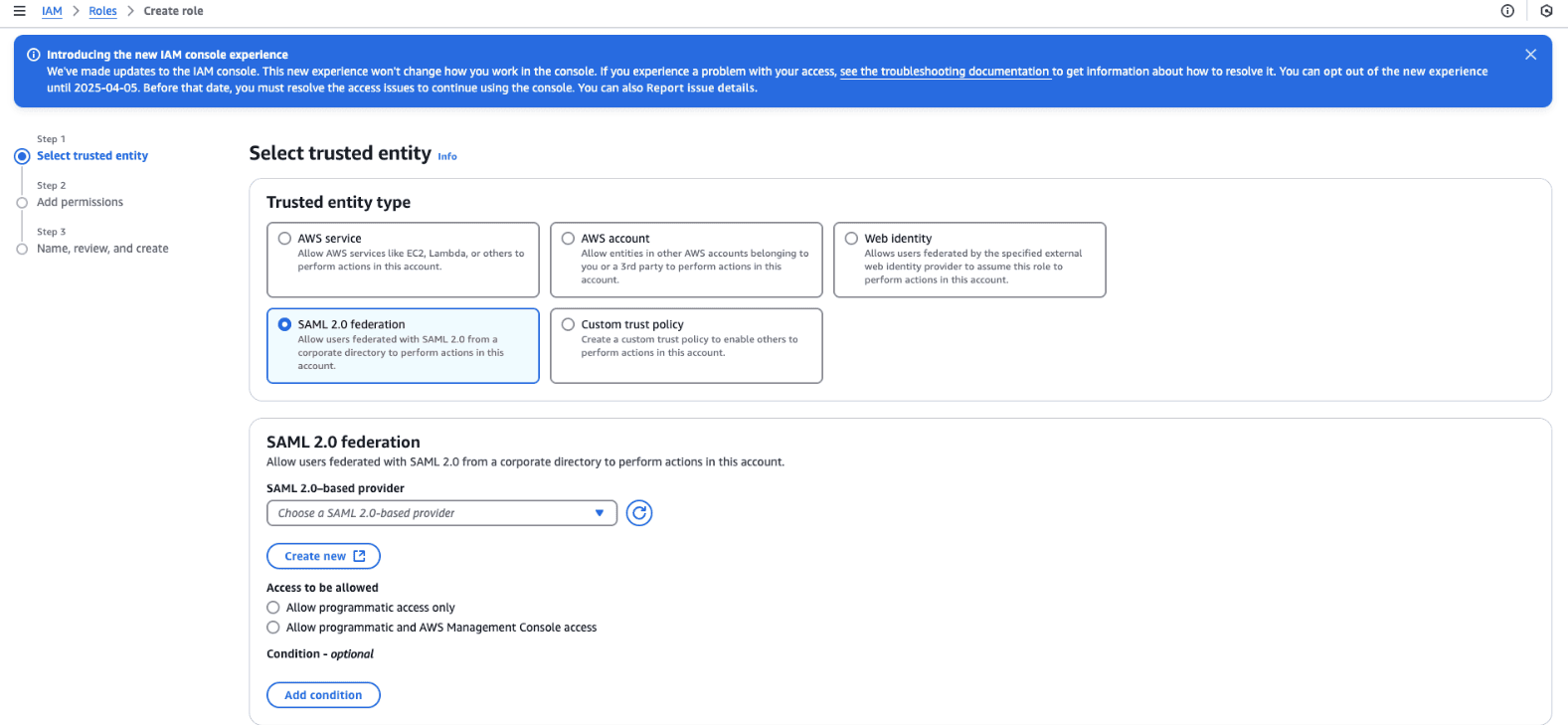
Task: Dismiss the new IAM console experience banner
Action: [1530, 55]
